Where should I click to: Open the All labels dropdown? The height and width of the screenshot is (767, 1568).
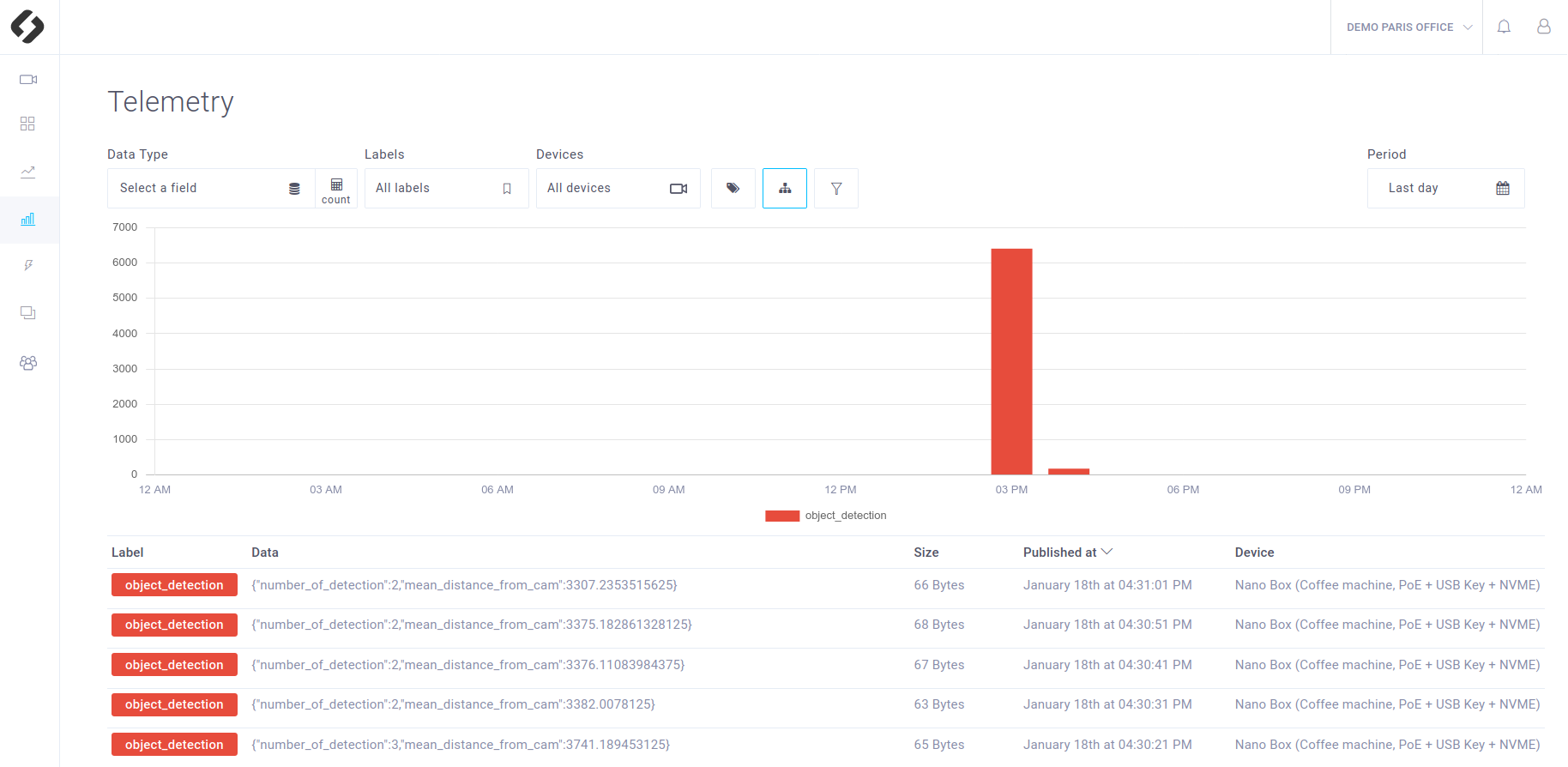pyautogui.click(x=447, y=188)
